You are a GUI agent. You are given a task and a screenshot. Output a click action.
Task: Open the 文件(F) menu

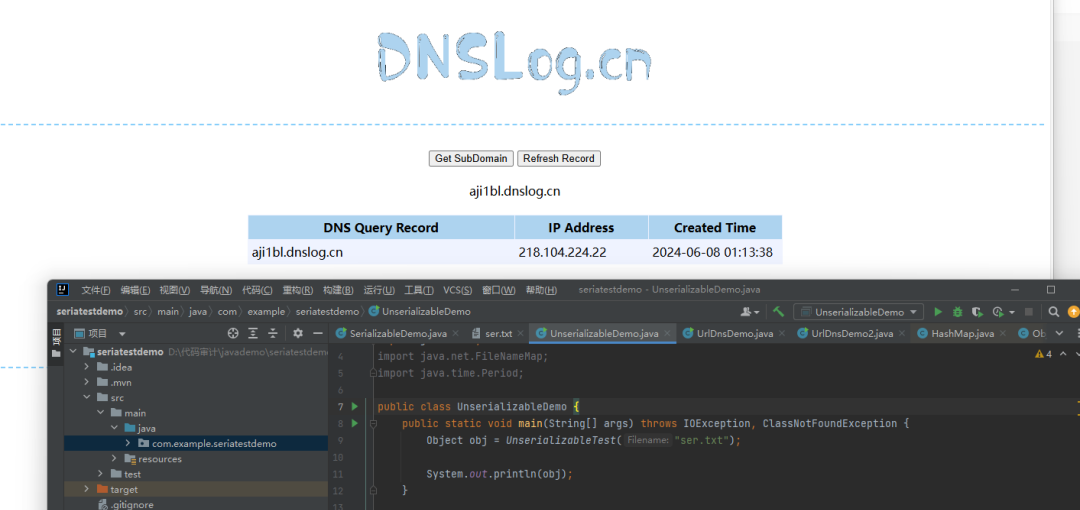(x=96, y=290)
